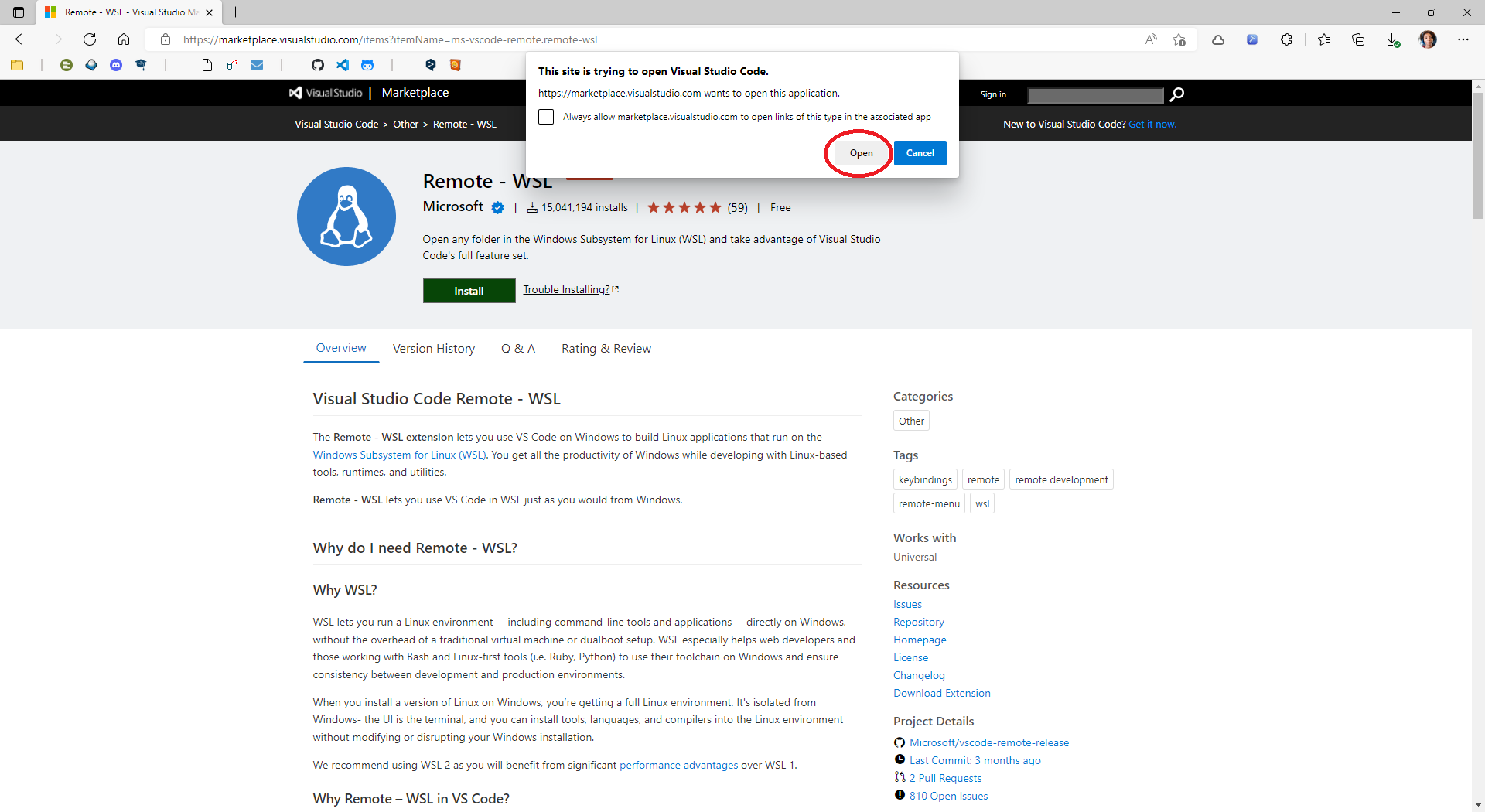Open the user profile avatar
This screenshot has width=1485, height=812.
(1428, 39)
